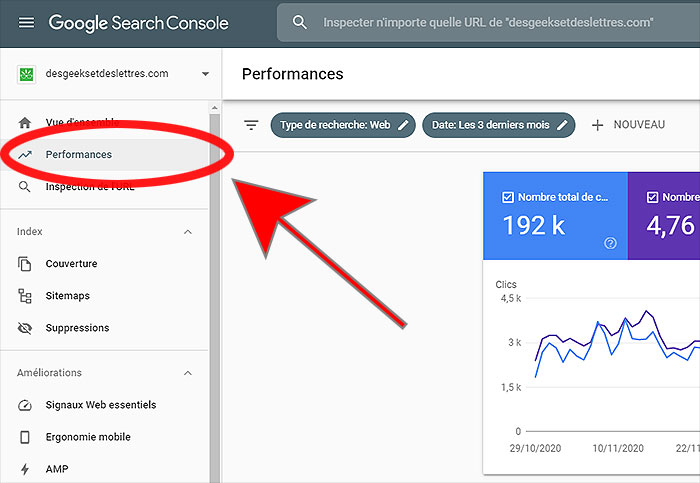Click the Clics chart axis label
700x483 pixels.
[506, 284]
